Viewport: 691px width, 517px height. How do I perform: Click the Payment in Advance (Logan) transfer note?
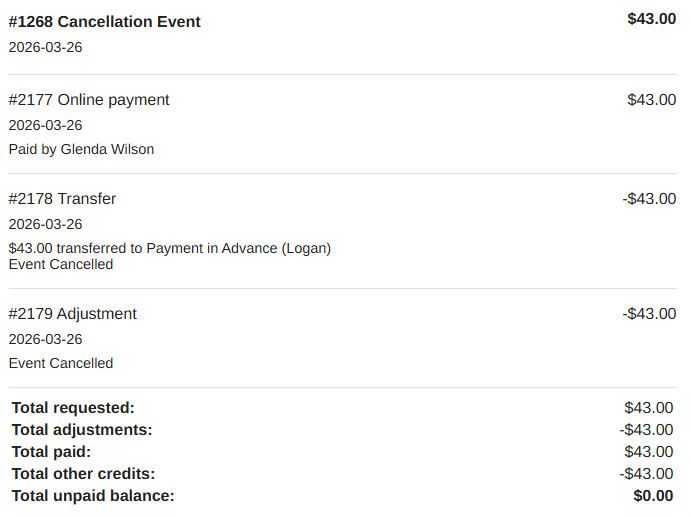[x=169, y=248]
